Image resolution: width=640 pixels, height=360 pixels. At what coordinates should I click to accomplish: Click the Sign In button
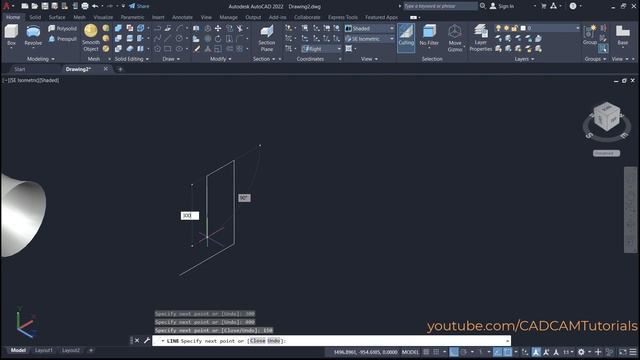coord(502,6)
